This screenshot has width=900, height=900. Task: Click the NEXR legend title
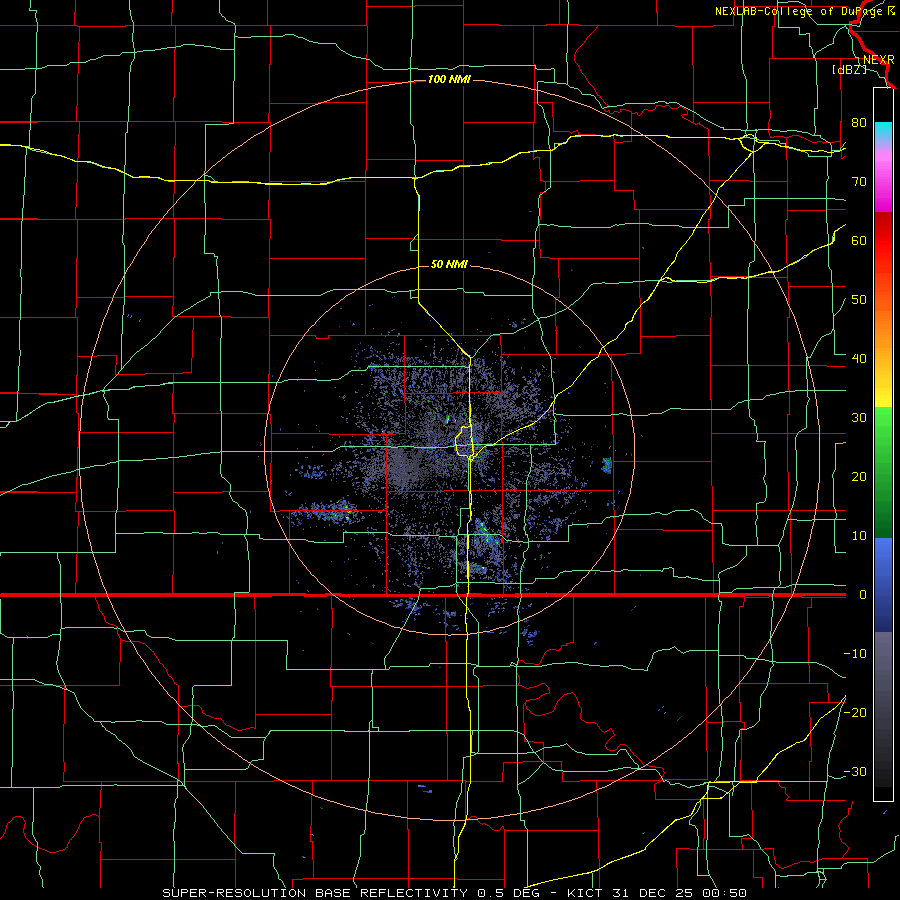[x=879, y=59]
